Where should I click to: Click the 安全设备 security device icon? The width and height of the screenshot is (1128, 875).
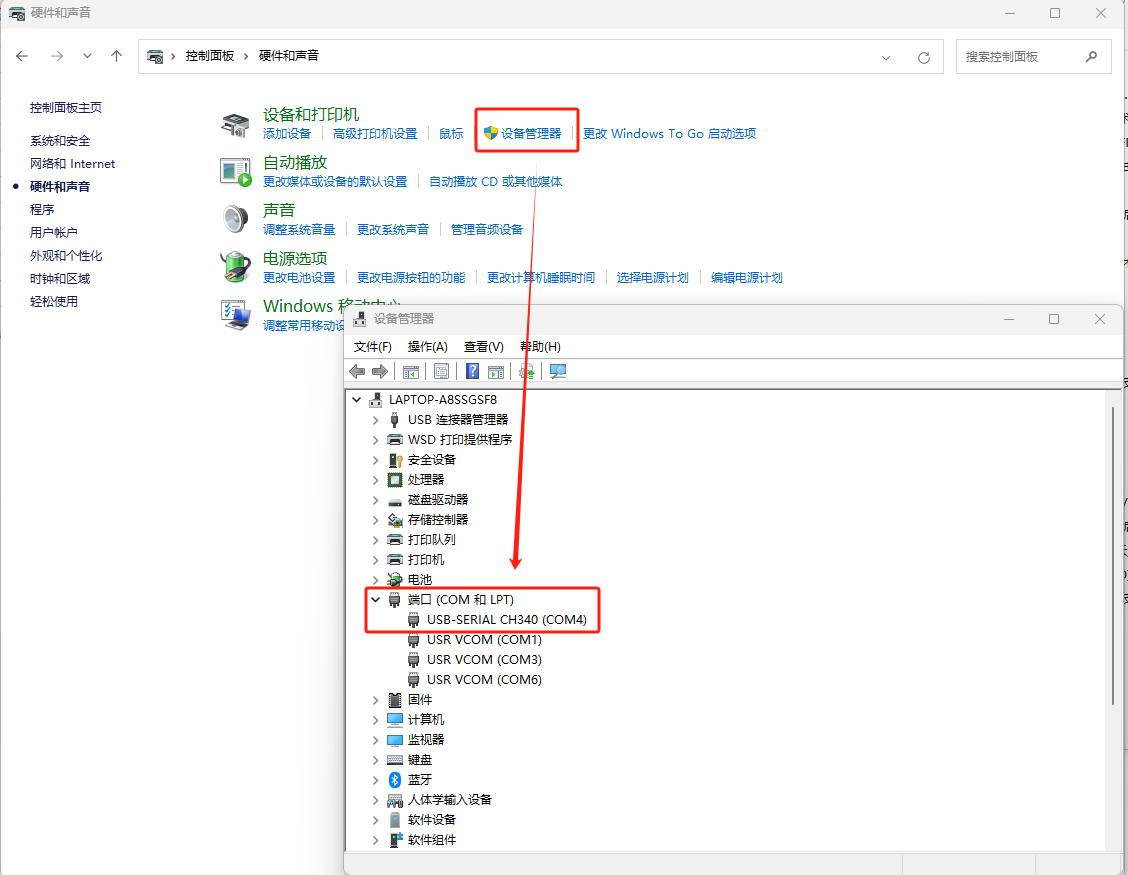click(x=395, y=460)
